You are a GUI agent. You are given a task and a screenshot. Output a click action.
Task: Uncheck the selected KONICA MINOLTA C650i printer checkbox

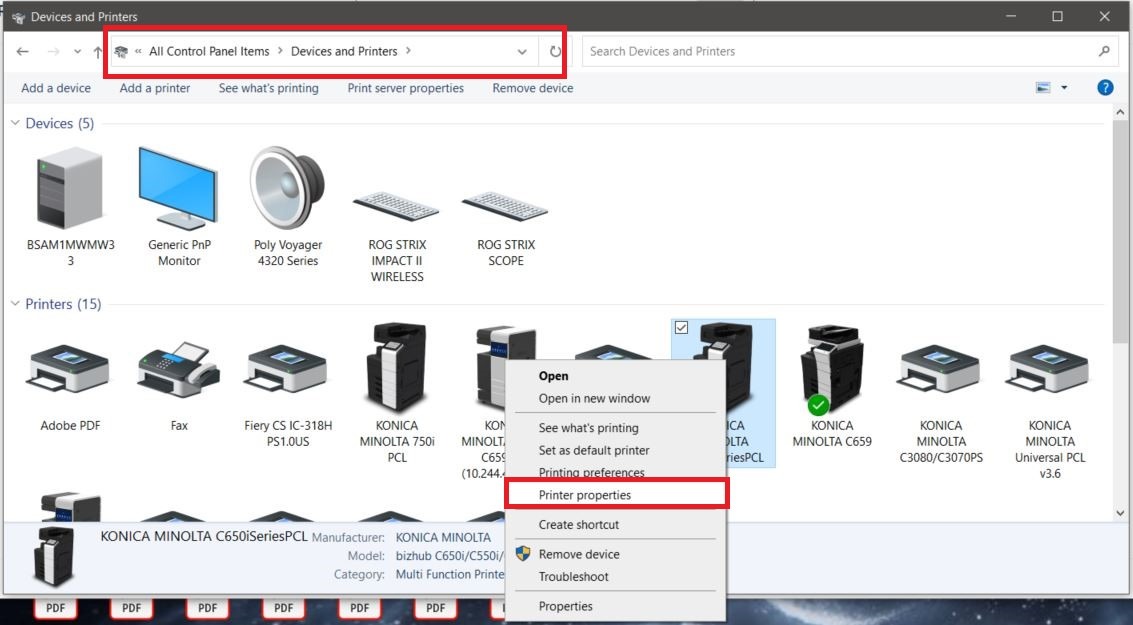[681, 327]
